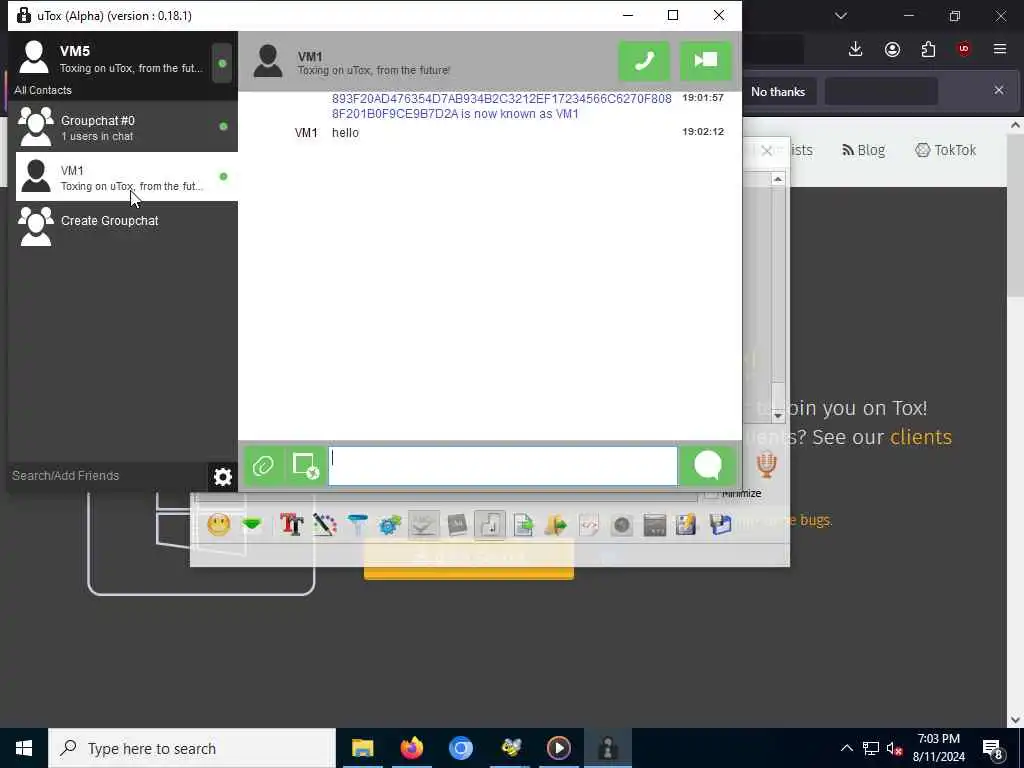Open the emoticon smiley in background chat toolbar

pos(219,524)
